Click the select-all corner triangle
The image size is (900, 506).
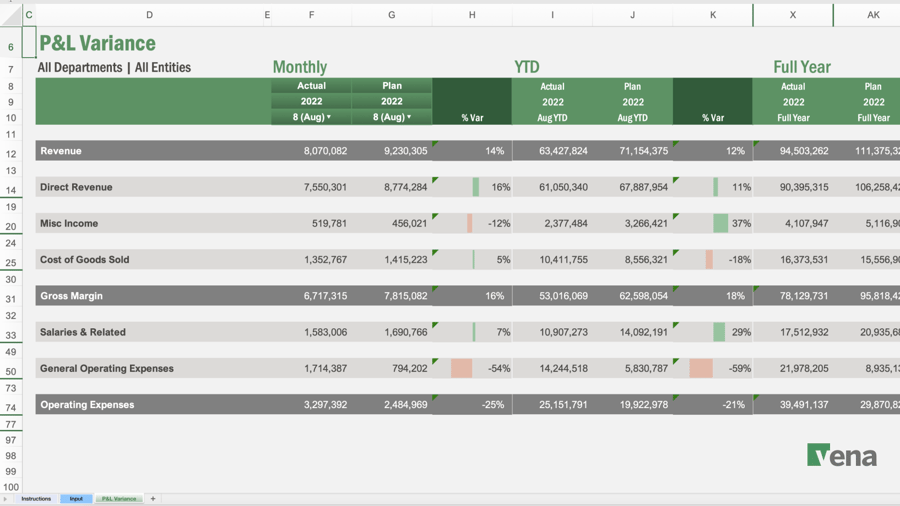pyautogui.click(x=11, y=15)
